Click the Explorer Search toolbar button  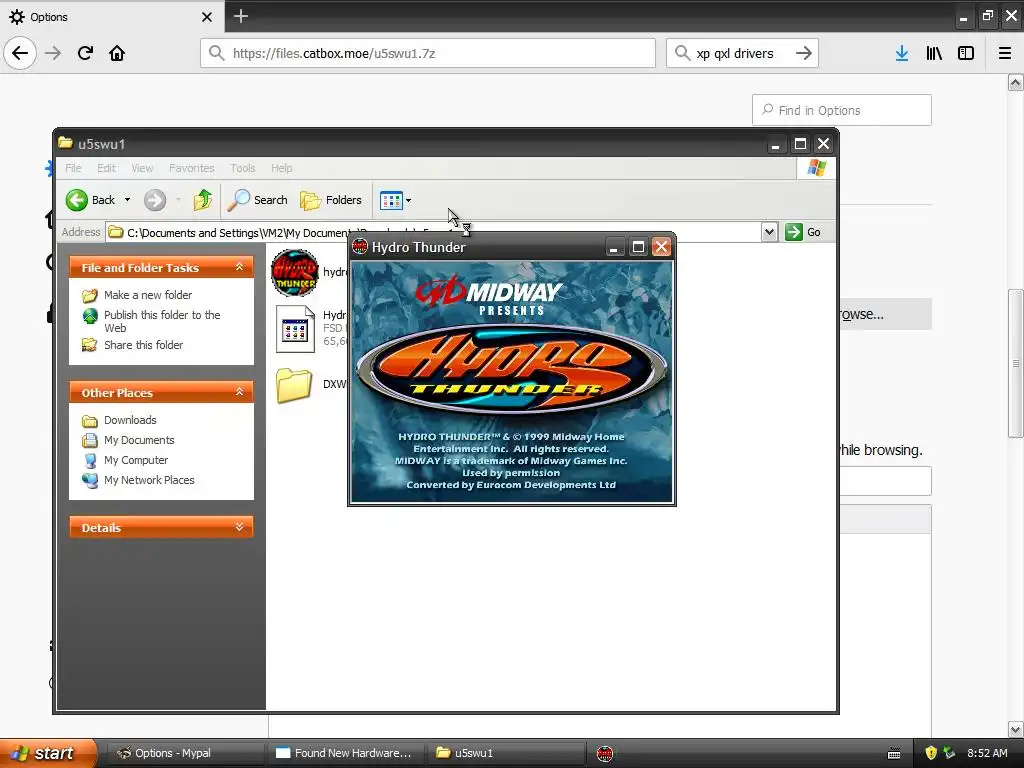pyautogui.click(x=258, y=200)
